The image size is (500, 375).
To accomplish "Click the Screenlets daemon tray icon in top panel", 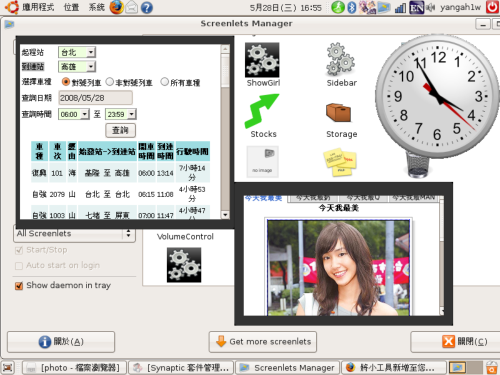I will tap(383, 7).
